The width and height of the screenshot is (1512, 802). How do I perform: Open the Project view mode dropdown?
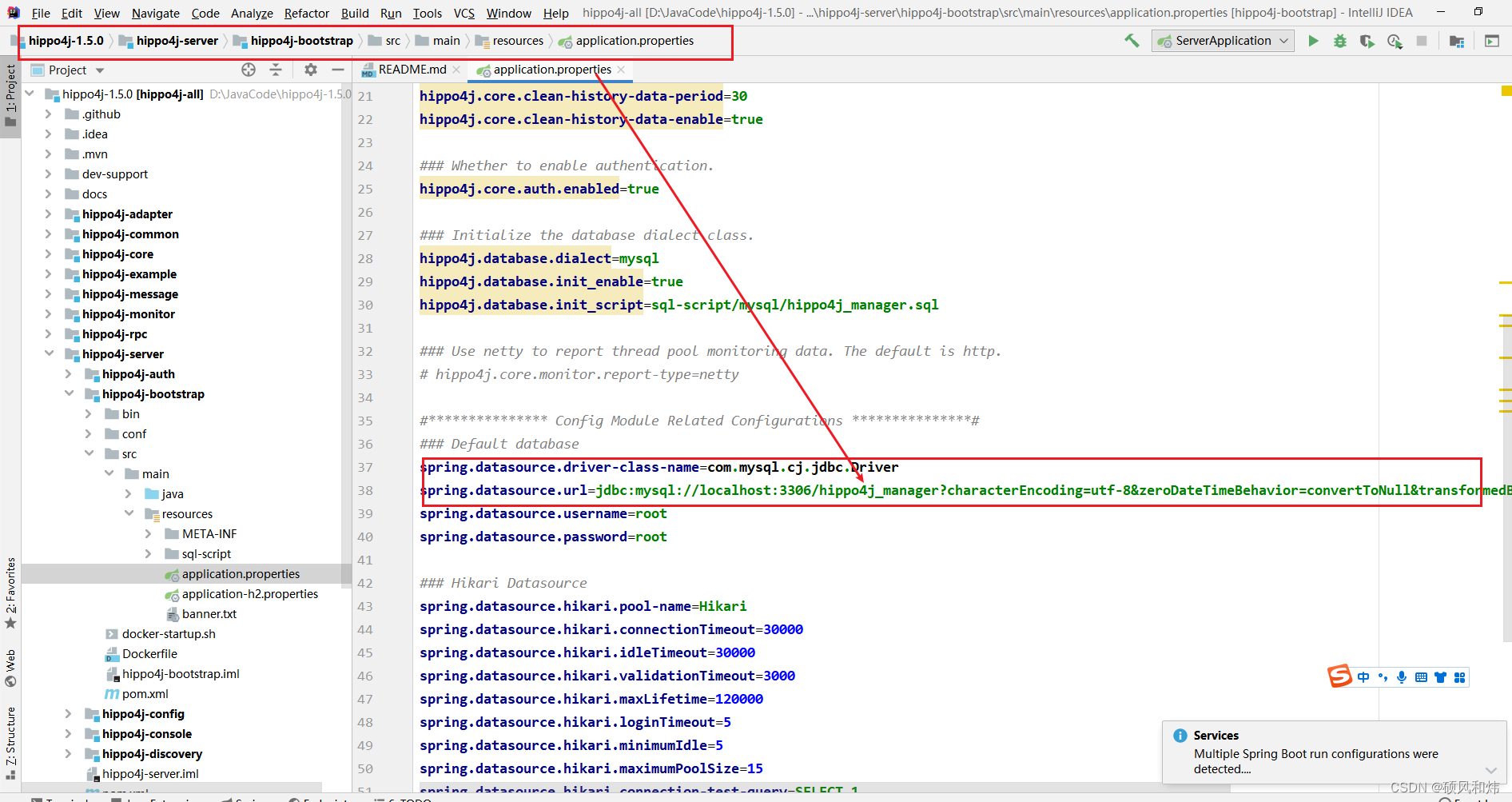100,70
